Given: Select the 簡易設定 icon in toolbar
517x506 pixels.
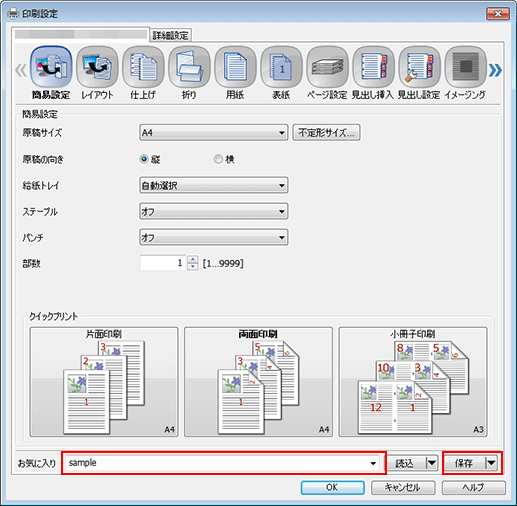Looking at the screenshot, I should [51, 67].
